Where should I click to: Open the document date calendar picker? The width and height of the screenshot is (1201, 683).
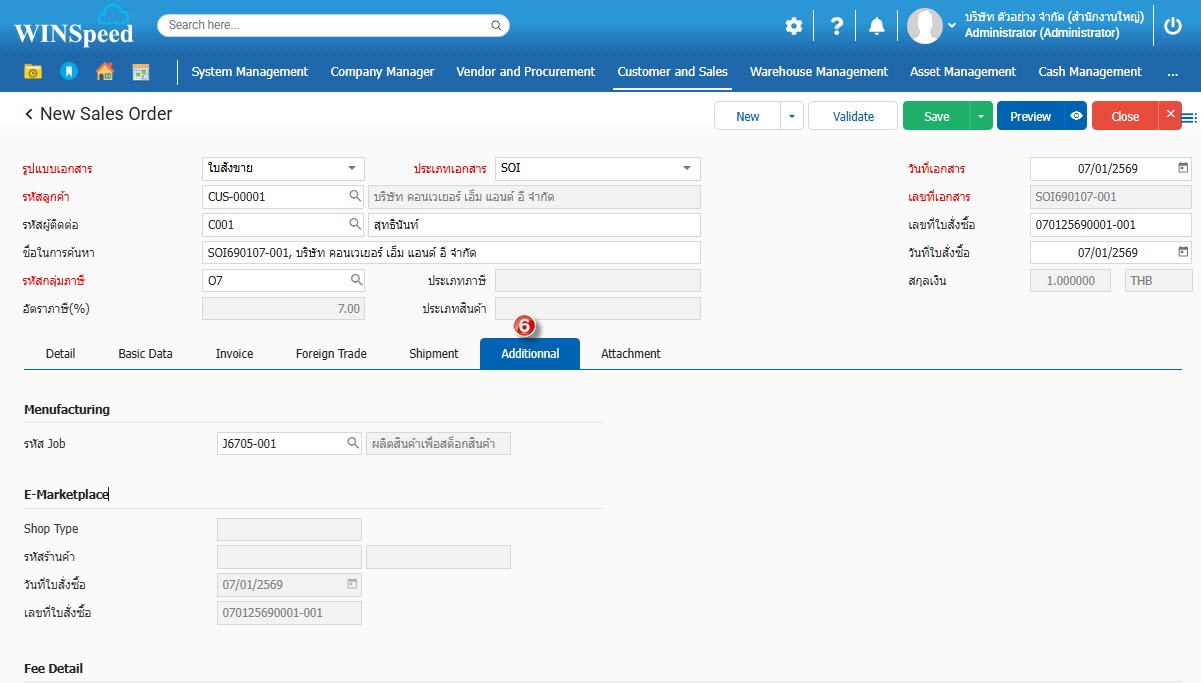[x=1183, y=168]
